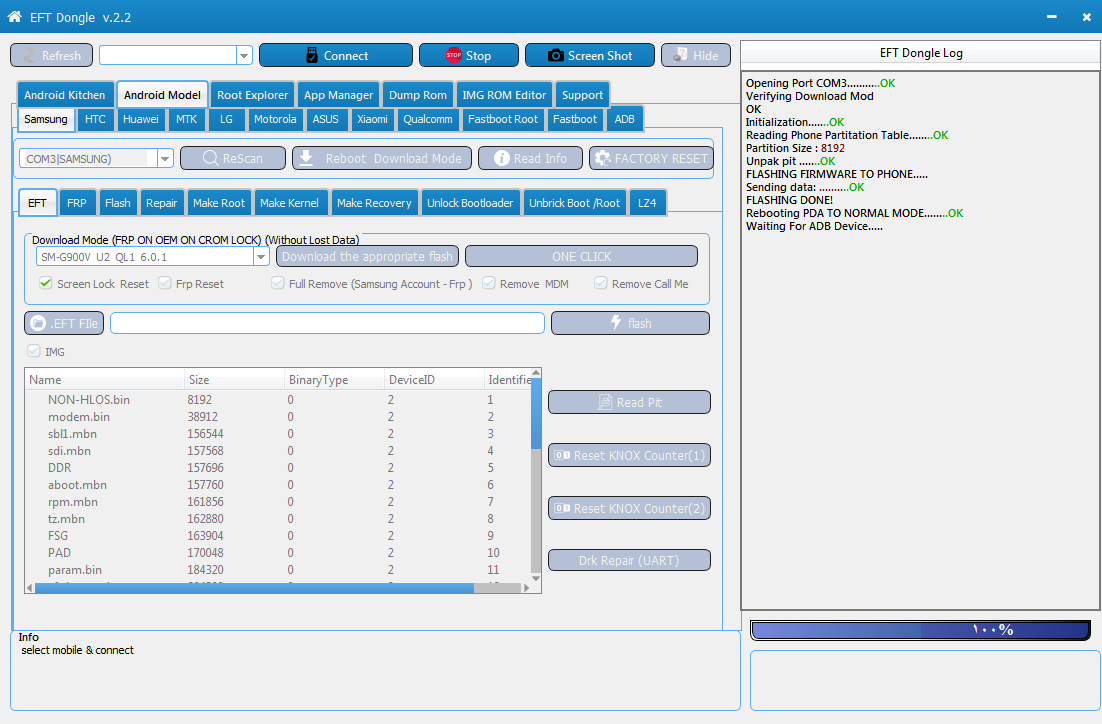Click the empty port combo box field
The width and height of the screenshot is (1102, 724).
[168, 56]
